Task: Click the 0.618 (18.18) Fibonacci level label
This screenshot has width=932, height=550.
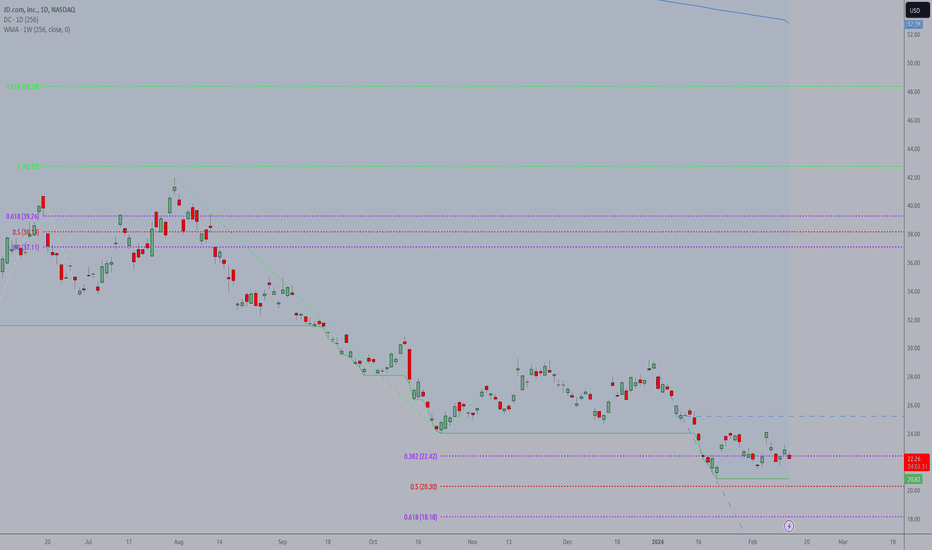Action: [x=420, y=517]
